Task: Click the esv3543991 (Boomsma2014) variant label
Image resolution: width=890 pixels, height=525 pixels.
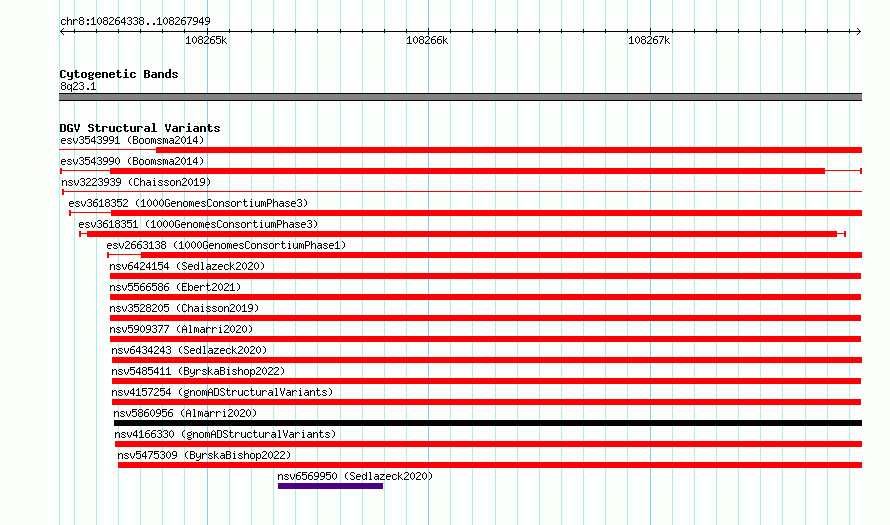Action: click(132, 140)
